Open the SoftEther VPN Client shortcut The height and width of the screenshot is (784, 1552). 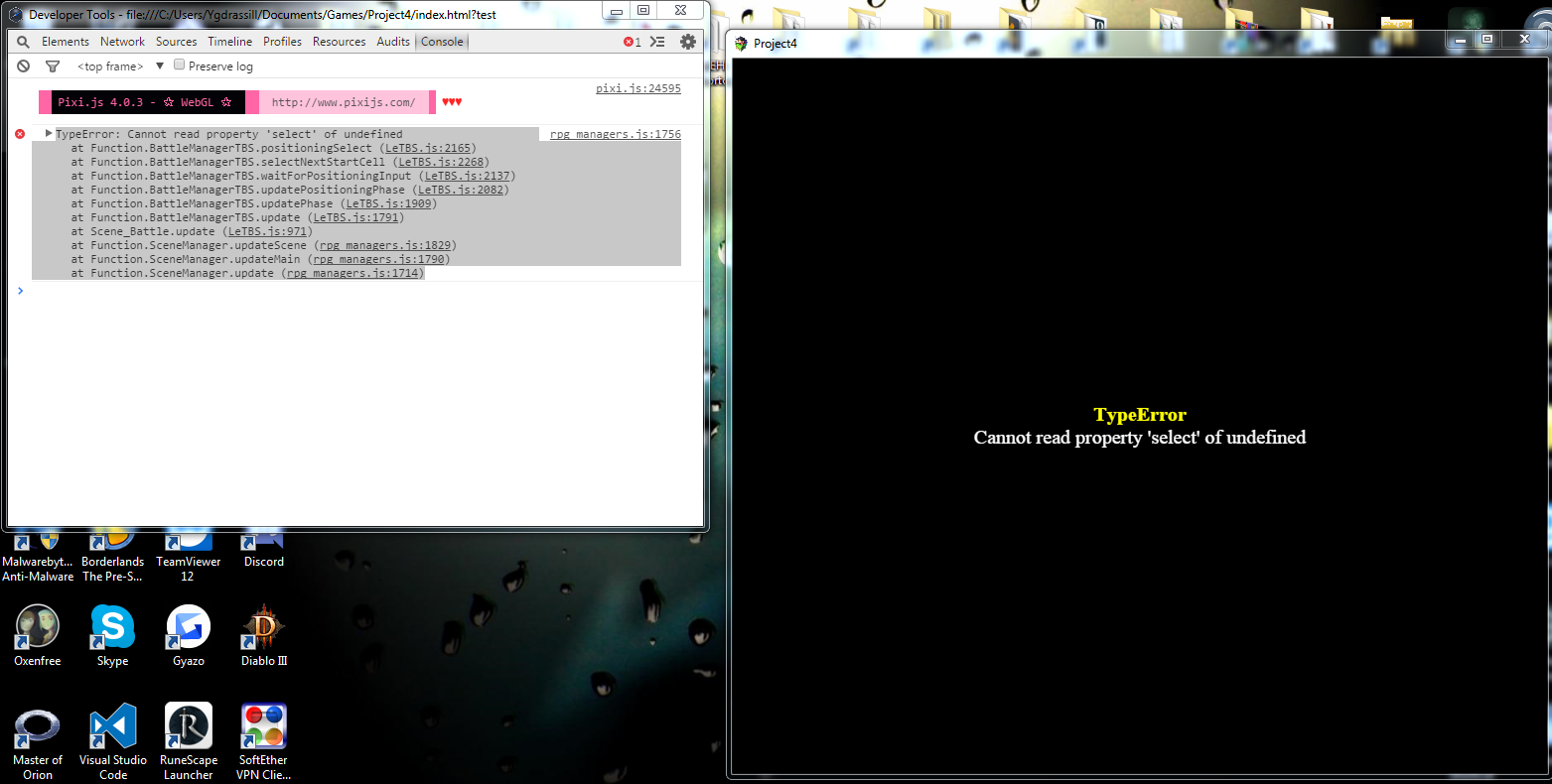263,743
